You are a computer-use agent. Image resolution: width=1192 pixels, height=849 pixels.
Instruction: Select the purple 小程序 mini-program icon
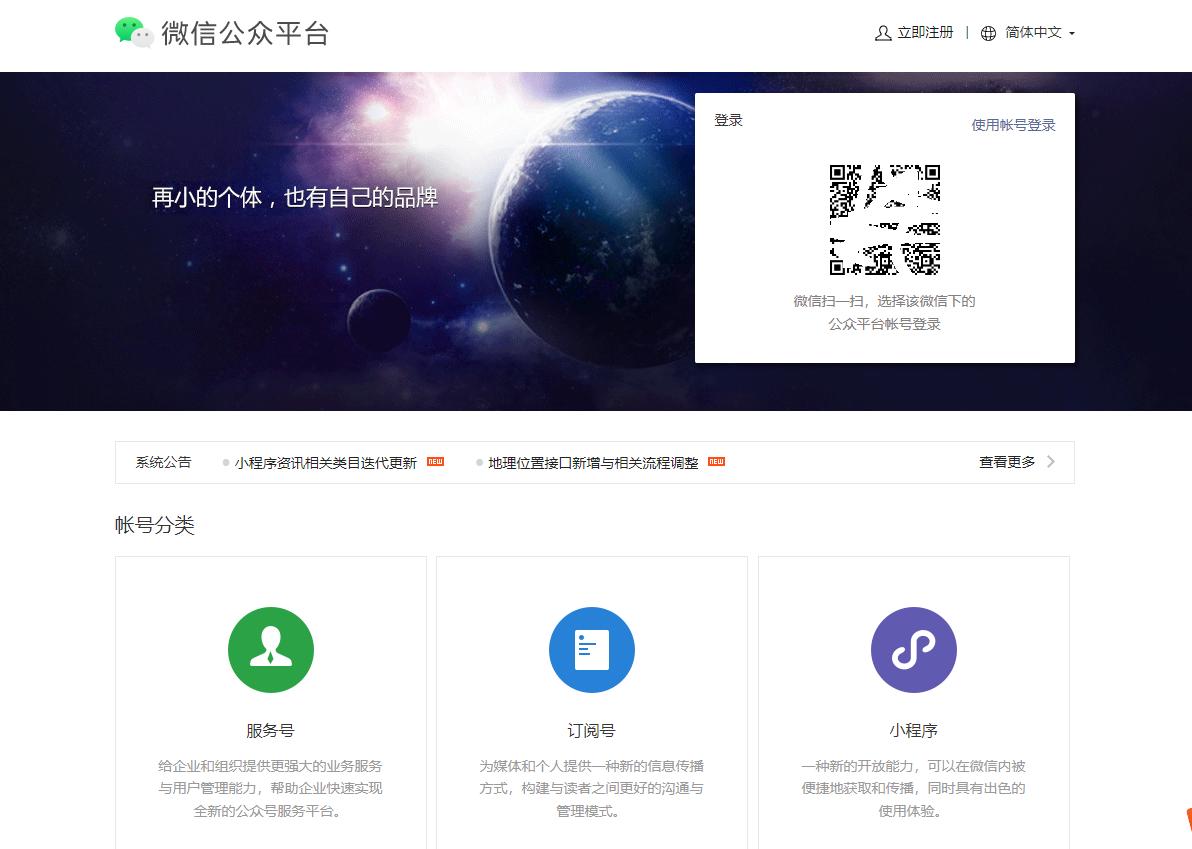click(x=913, y=650)
